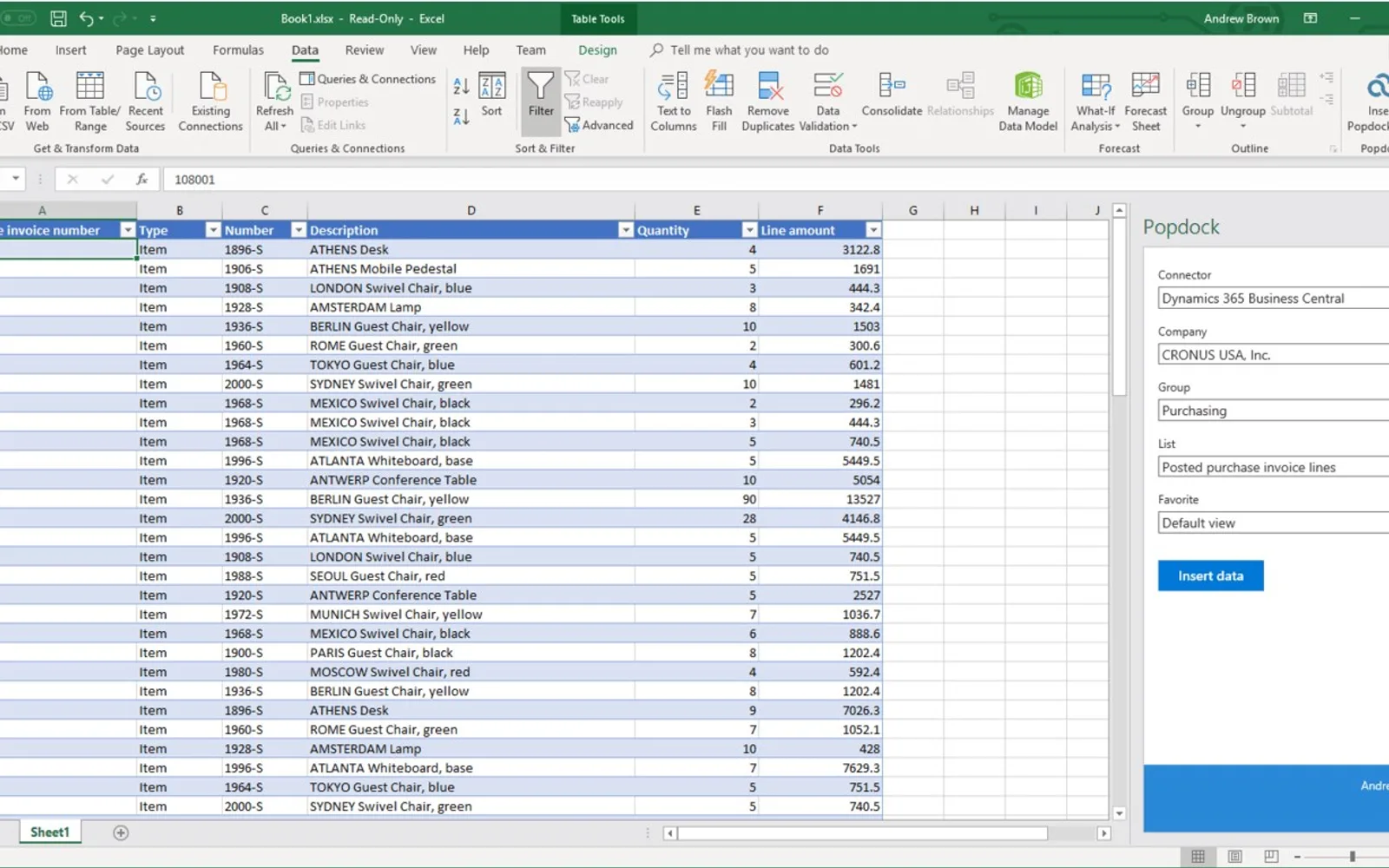Open Queries & Connections pane

coord(367,79)
